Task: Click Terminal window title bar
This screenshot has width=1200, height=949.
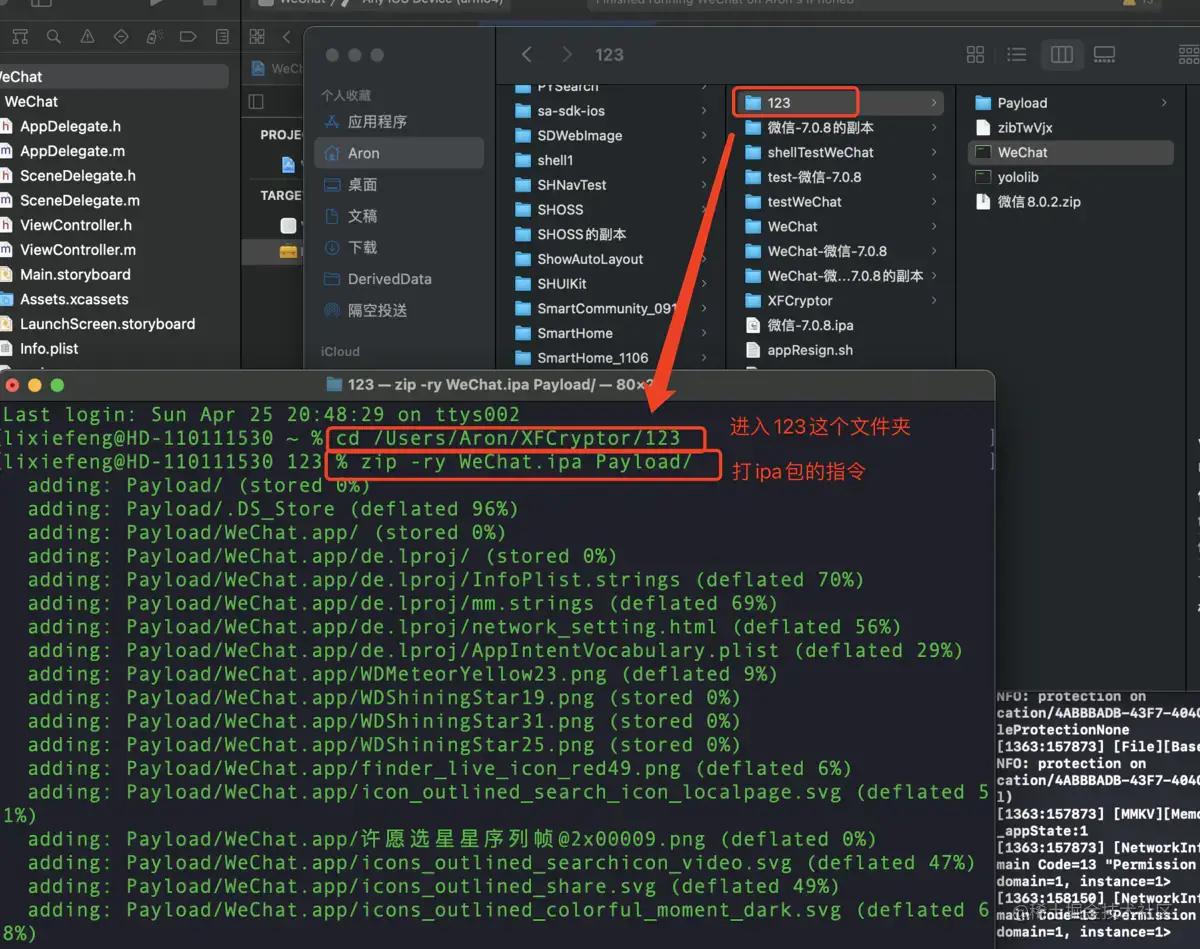Action: 497,384
